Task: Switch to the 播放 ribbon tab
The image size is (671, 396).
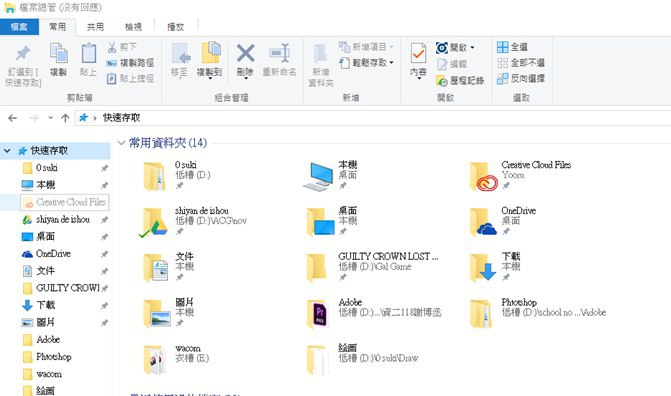Action: coord(175,27)
